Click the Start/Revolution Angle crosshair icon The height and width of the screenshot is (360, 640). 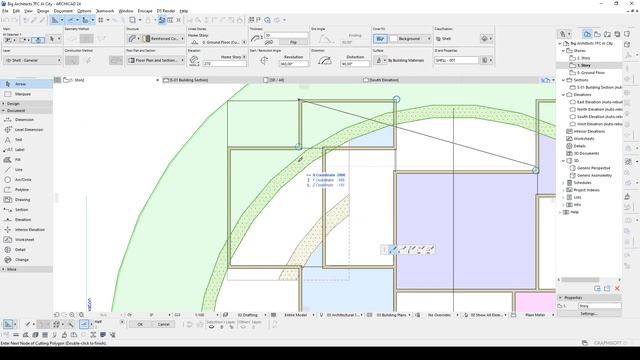[264, 60]
